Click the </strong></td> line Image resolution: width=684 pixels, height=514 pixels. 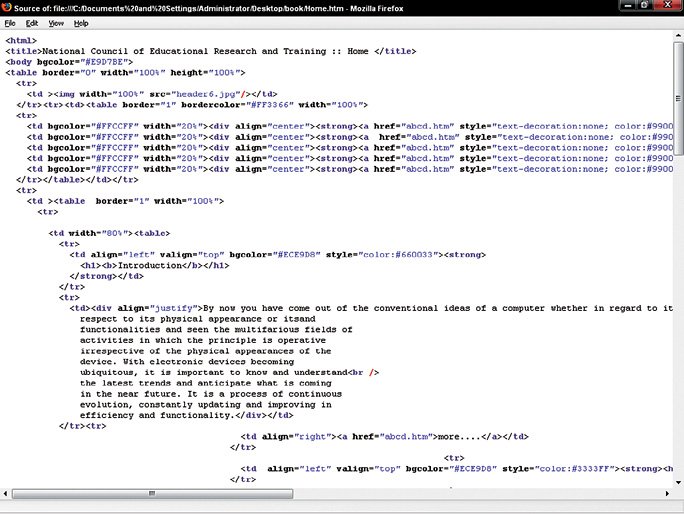click(106, 276)
